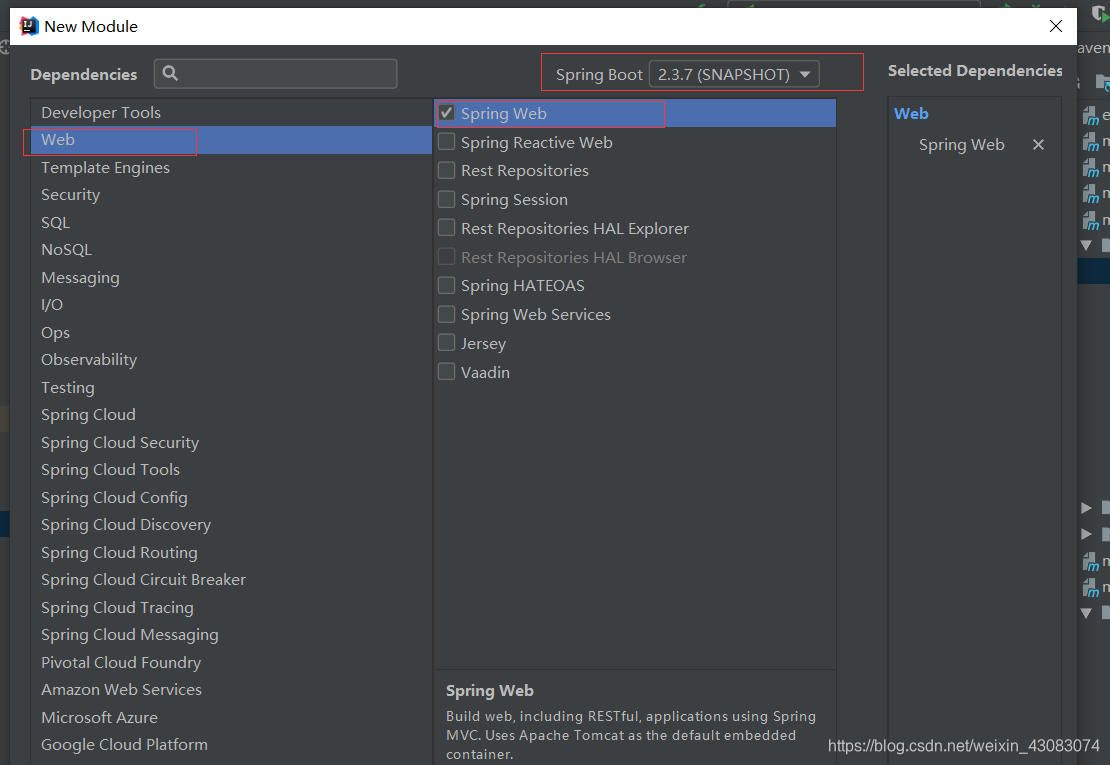Enable the Spring Web Services checkbox
The width and height of the screenshot is (1110, 765).
tap(447, 314)
